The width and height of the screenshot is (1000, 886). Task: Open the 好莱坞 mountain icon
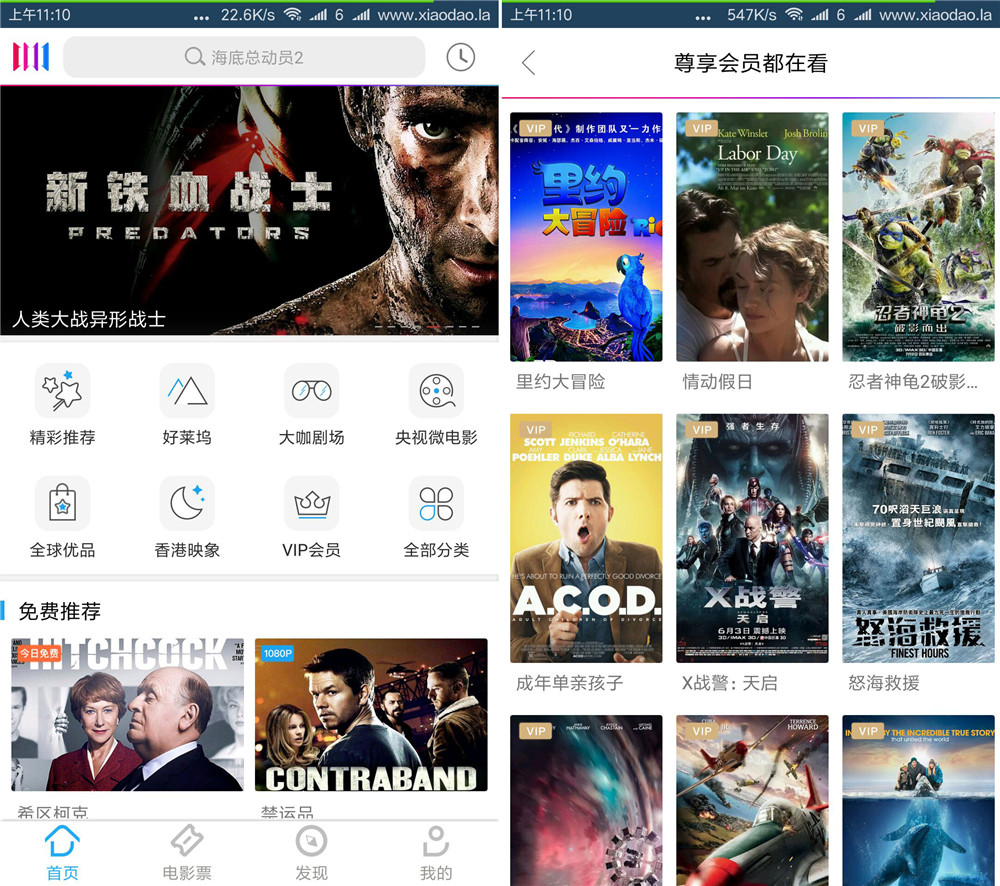point(187,391)
